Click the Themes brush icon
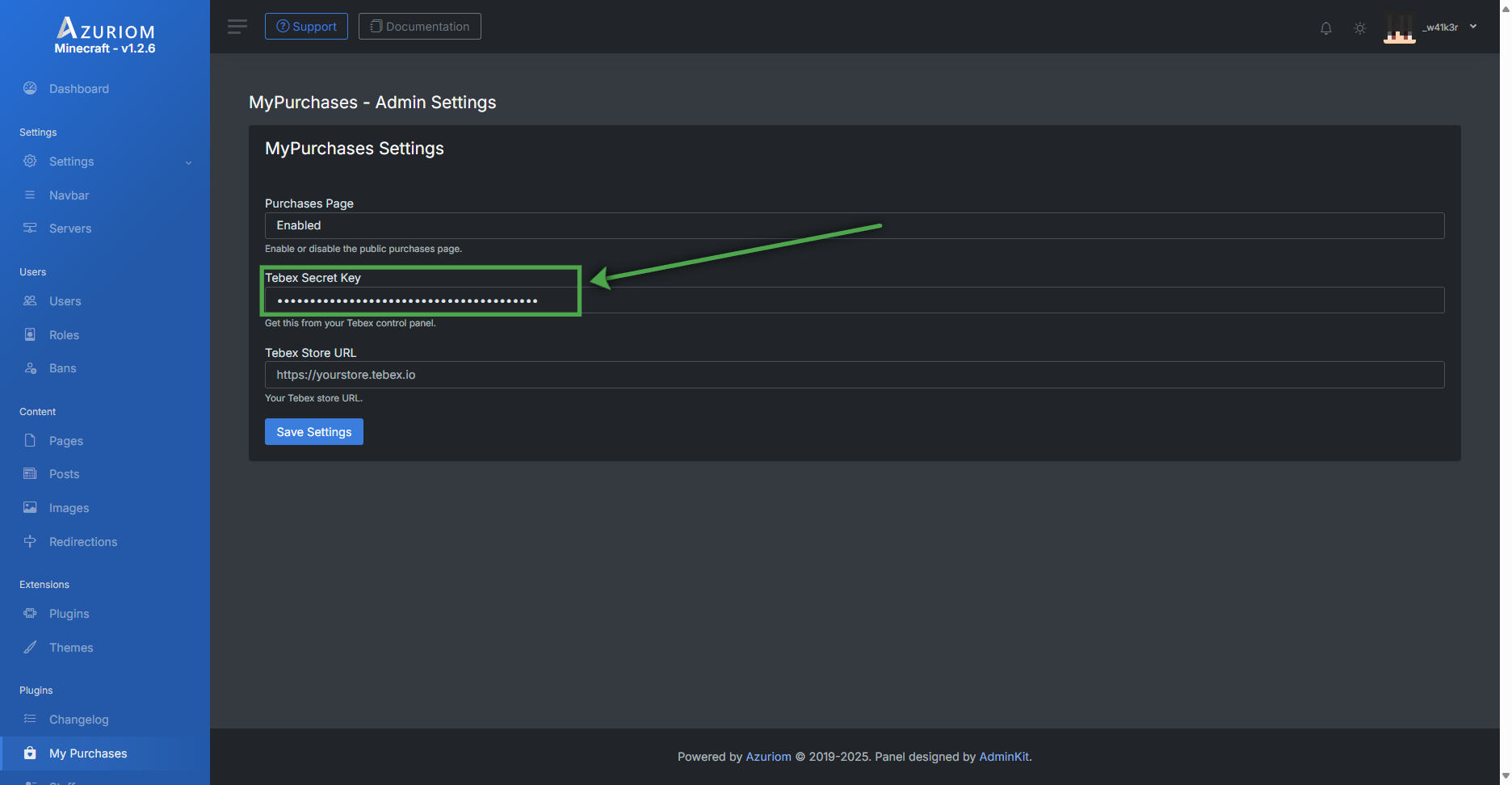The width and height of the screenshot is (1512, 785). pyautogui.click(x=30, y=648)
